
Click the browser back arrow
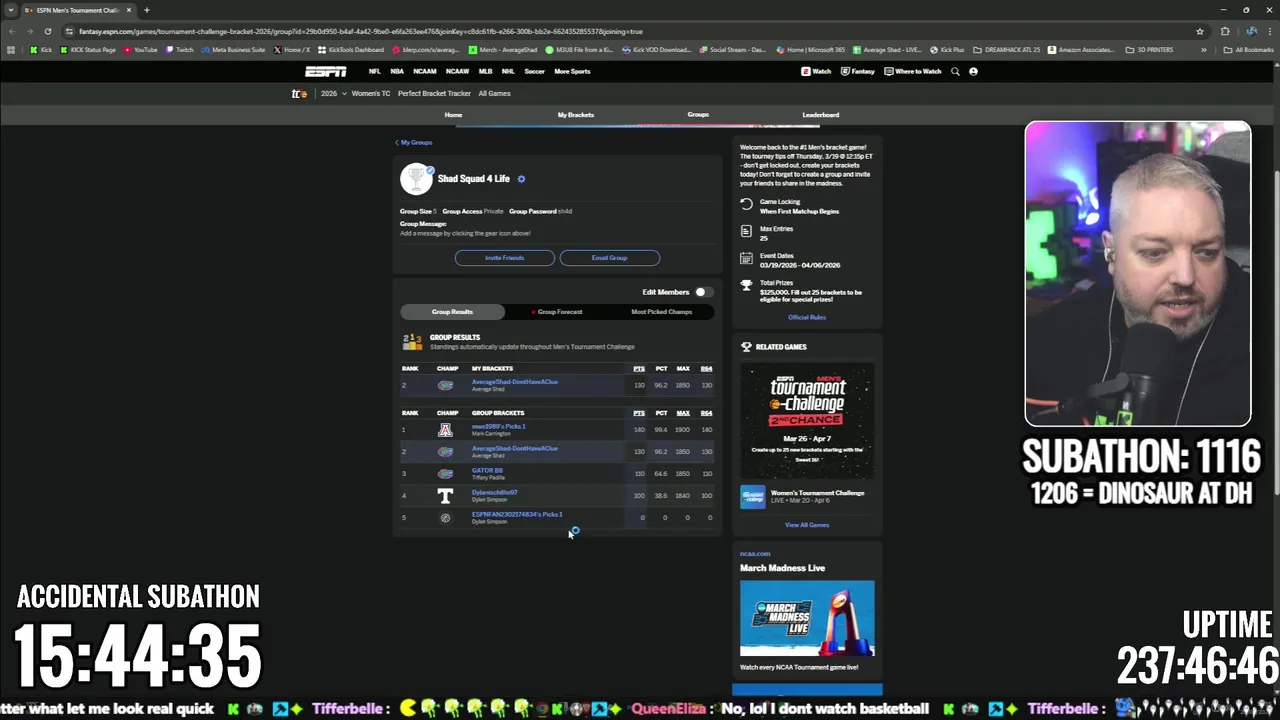click(11, 31)
